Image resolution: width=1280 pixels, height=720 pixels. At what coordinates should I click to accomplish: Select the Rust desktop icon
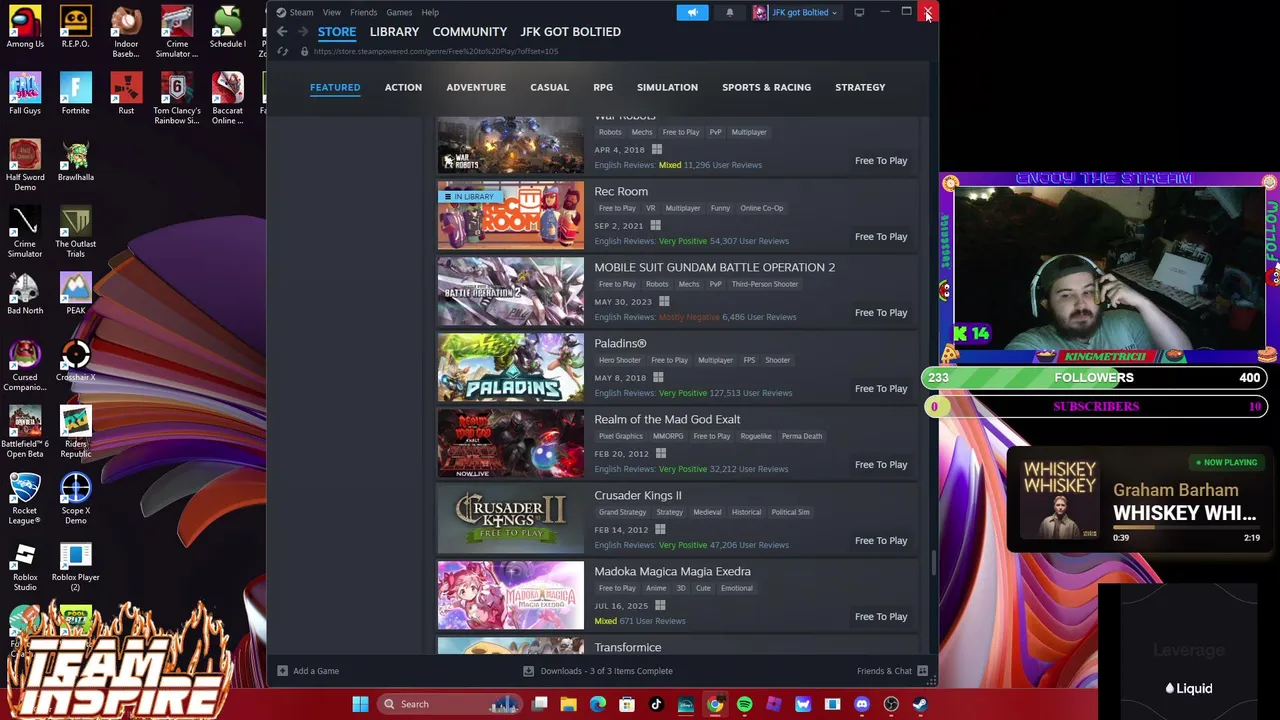(x=126, y=94)
